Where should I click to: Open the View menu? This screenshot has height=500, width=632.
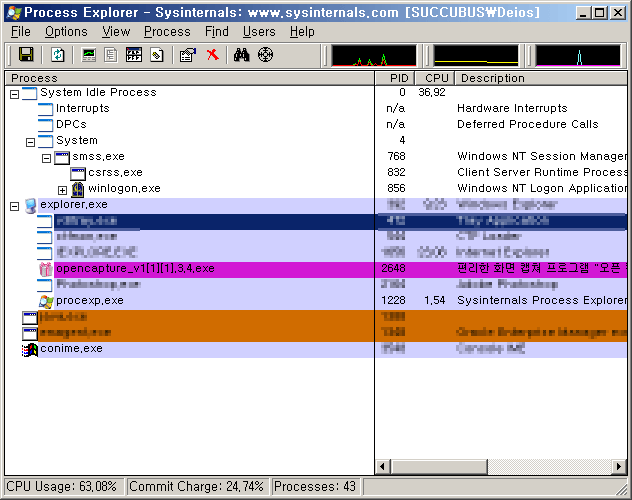[x=116, y=31]
